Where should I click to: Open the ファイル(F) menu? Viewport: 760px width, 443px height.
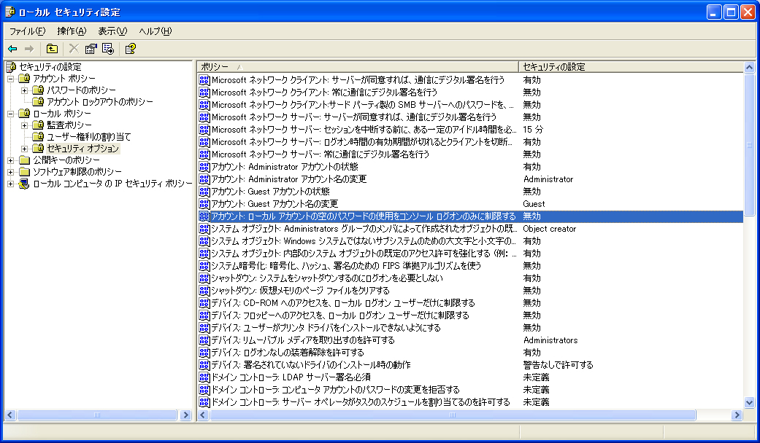point(27,31)
